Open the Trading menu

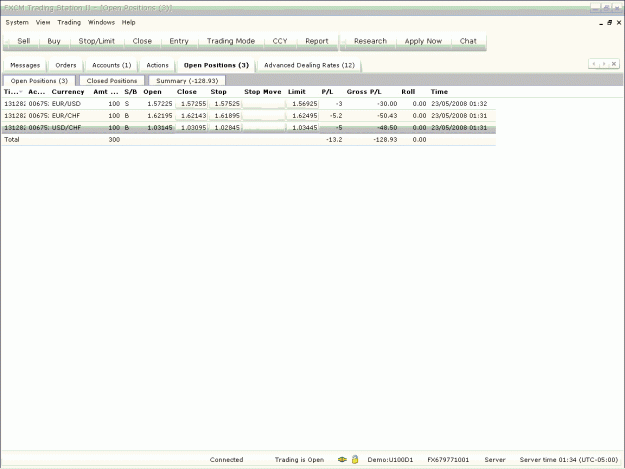[69, 22]
